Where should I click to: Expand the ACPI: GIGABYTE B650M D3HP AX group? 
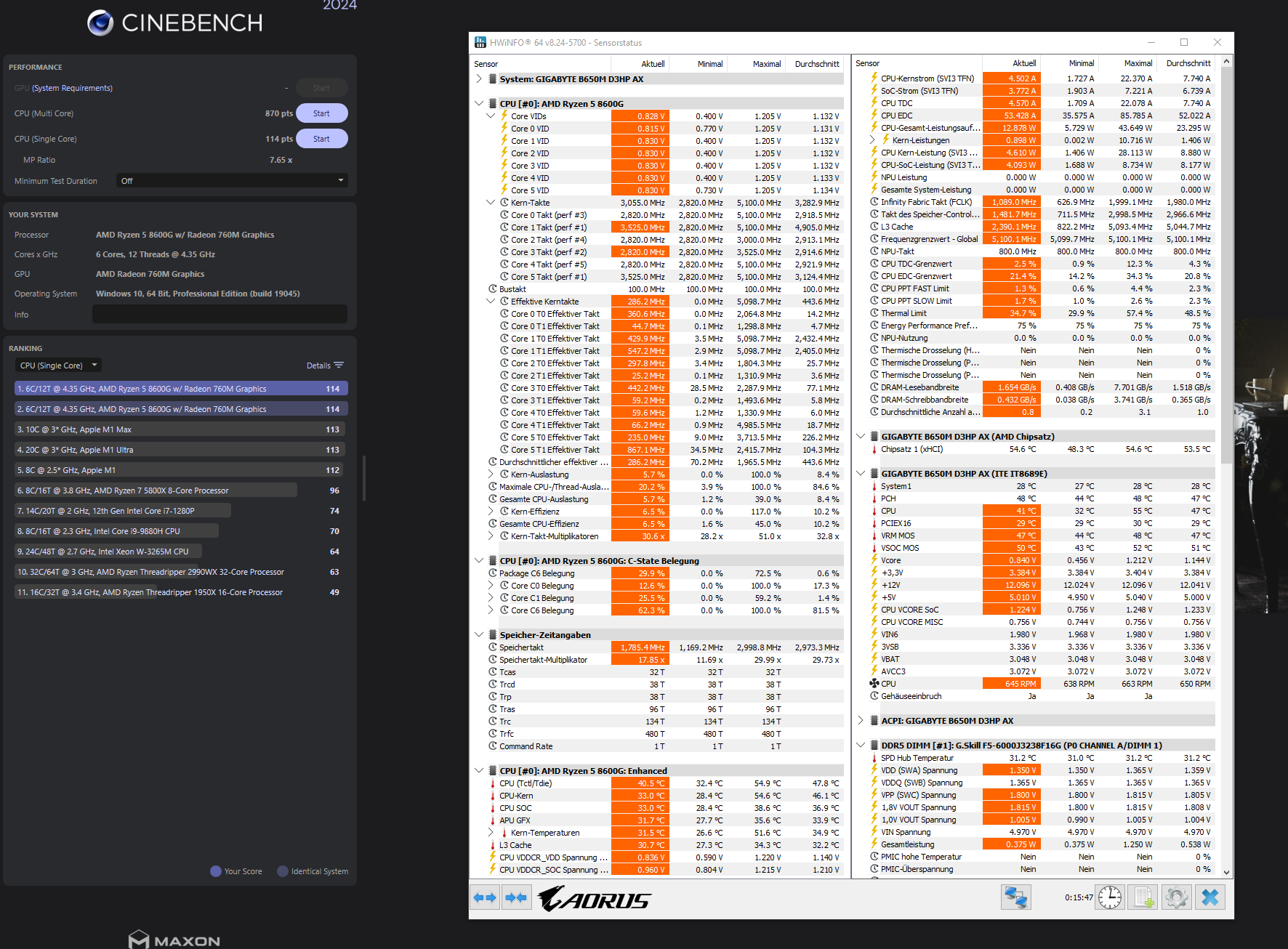click(x=861, y=721)
